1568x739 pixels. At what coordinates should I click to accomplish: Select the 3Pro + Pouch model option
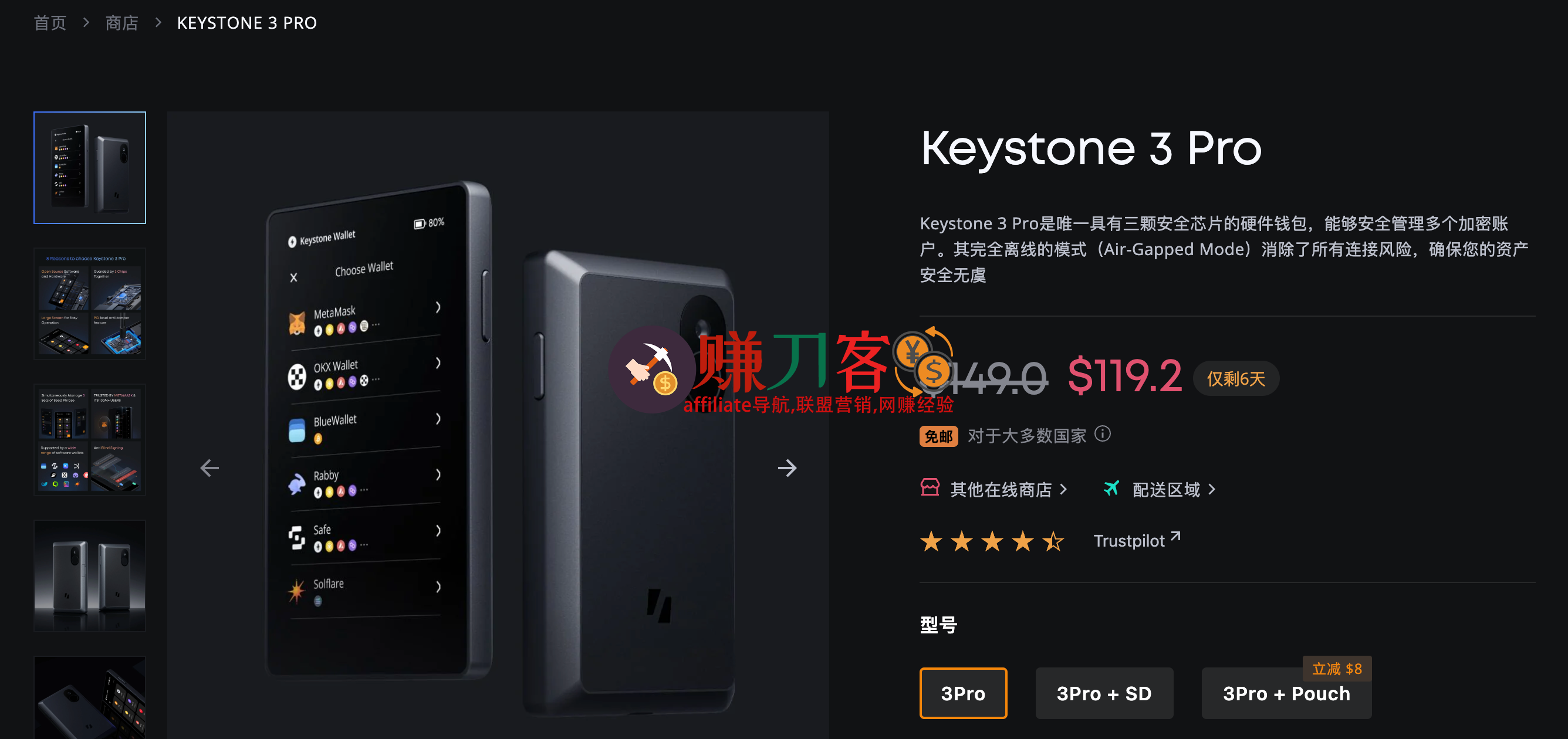1286,693
